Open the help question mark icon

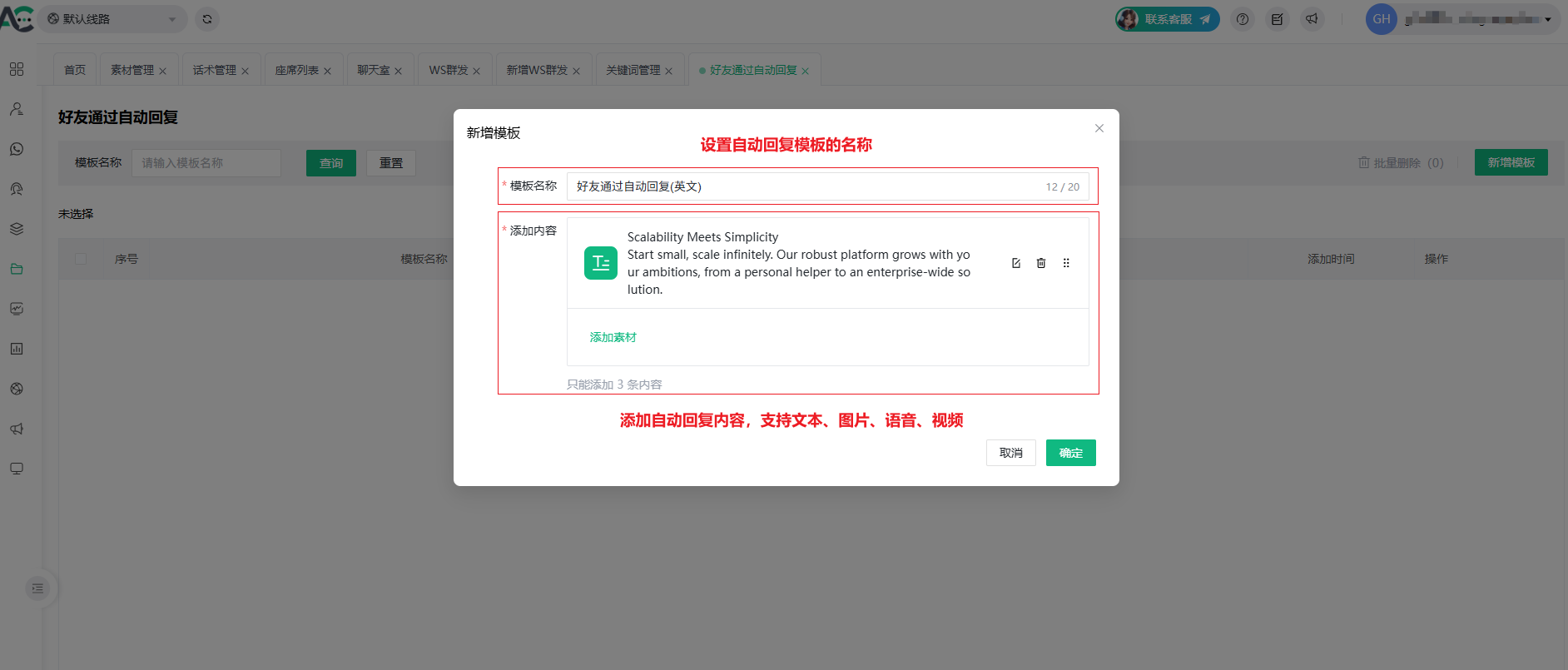1243,19
